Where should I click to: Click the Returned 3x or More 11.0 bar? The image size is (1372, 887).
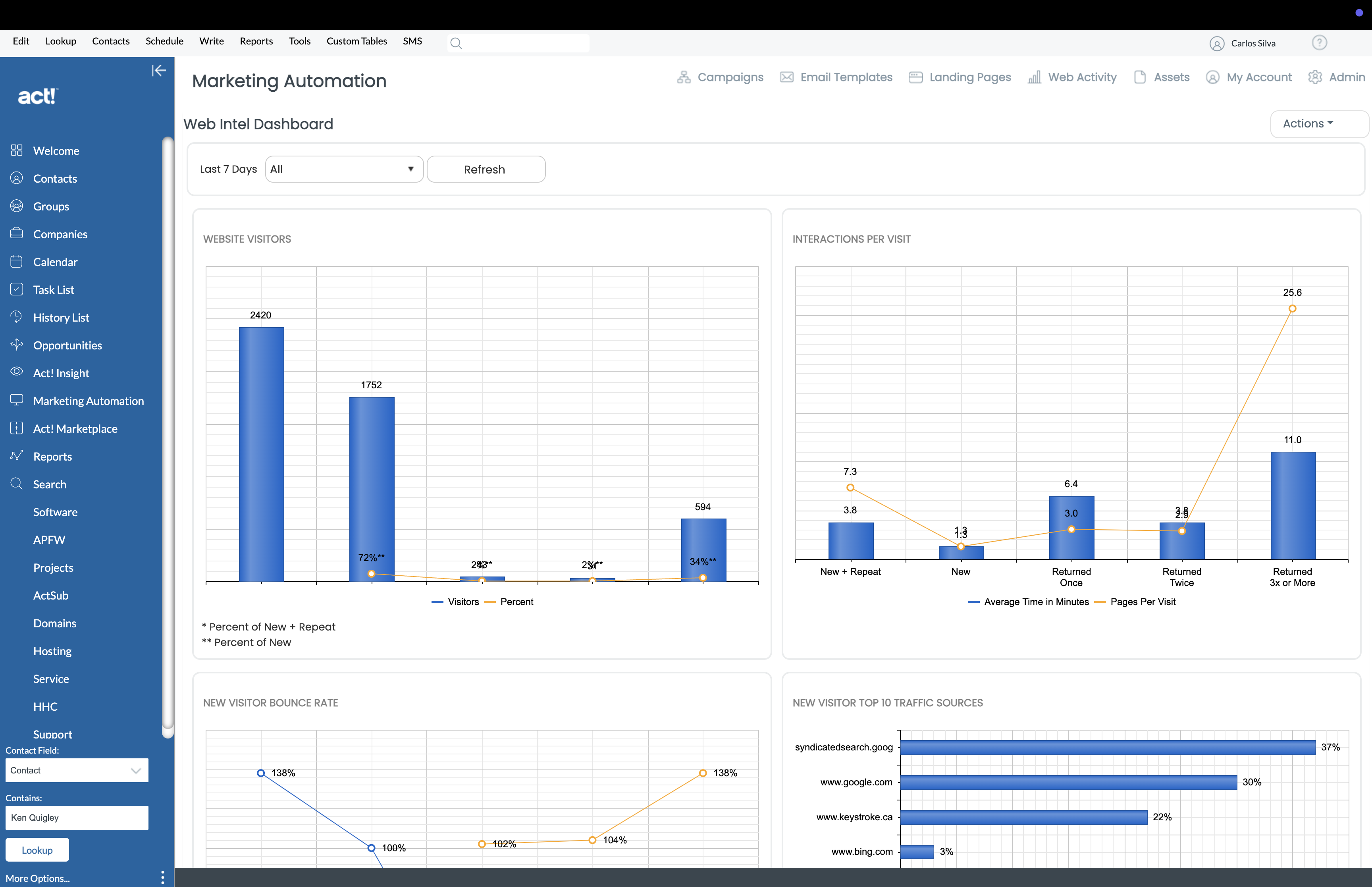pyautogui.click(x=1293, y=505)
